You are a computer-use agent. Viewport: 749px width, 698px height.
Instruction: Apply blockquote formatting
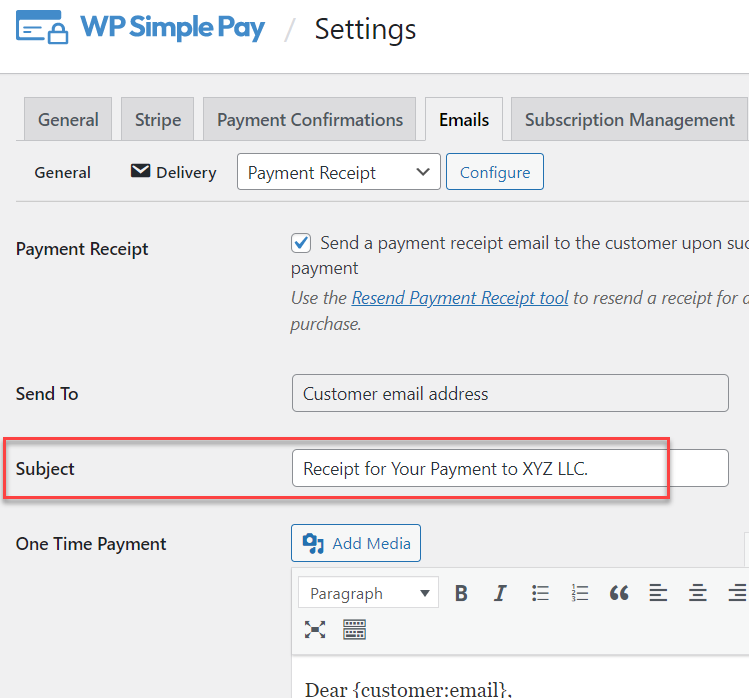(x=619, y=593)
